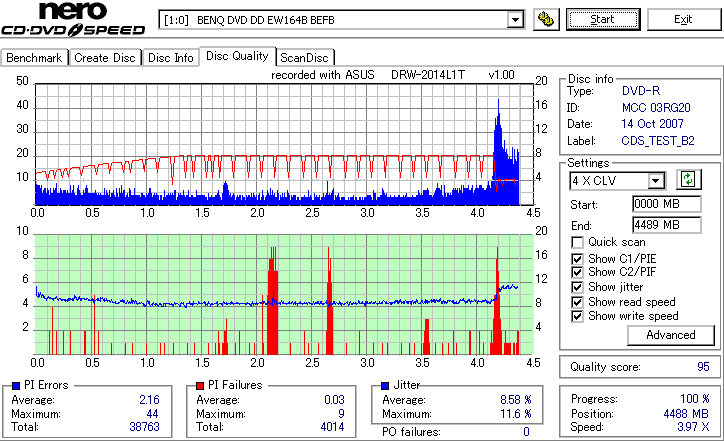Click the PI Errors total 38763
724x441 pixels.
click(x=144, y=427)
